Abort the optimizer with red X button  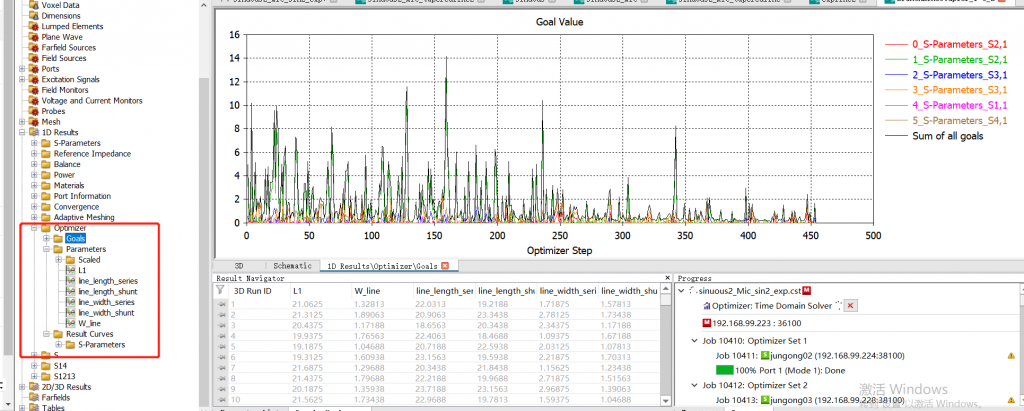coord(850,305)
